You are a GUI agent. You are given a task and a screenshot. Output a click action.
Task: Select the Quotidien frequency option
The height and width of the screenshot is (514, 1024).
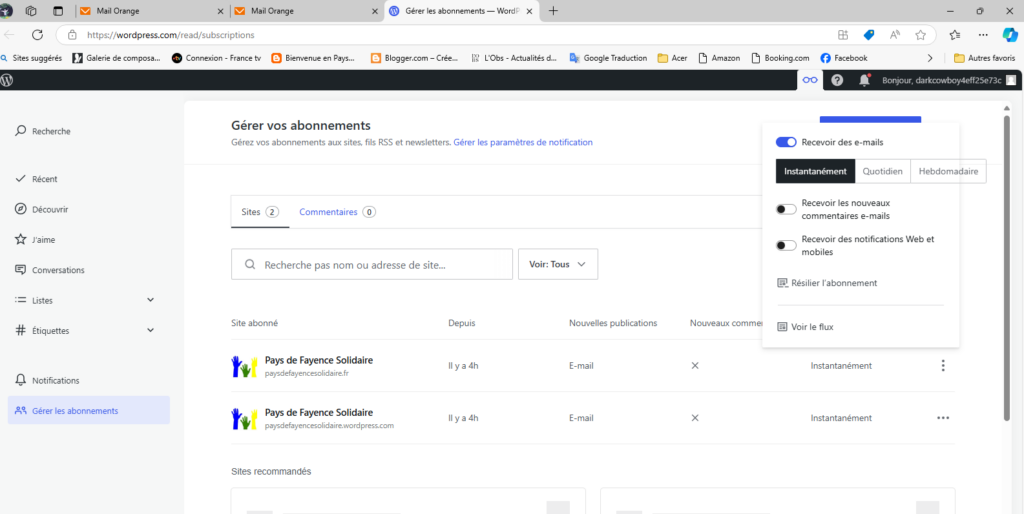[883, 171]
